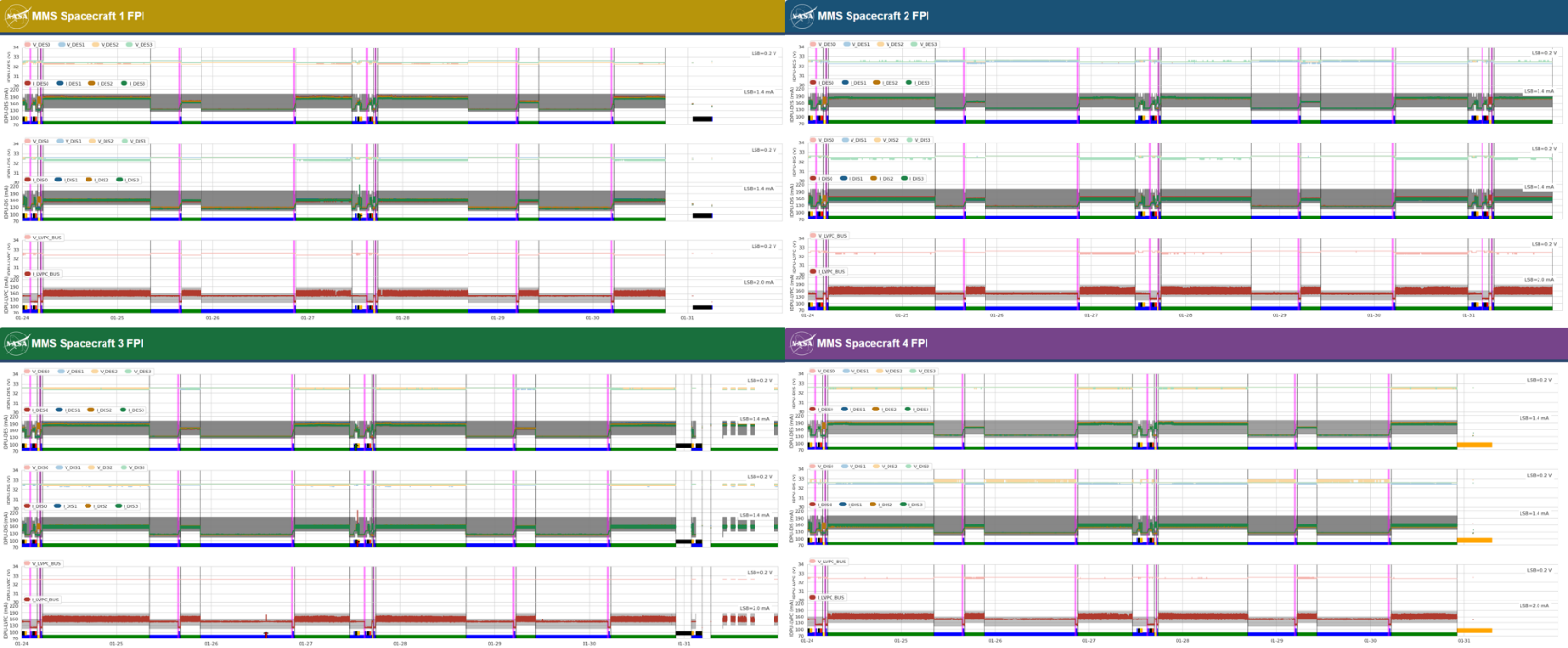Hide I_DES1 trace in Spacecraft 3 plot
1568x648 pixels.
click(x=69, y=410)
